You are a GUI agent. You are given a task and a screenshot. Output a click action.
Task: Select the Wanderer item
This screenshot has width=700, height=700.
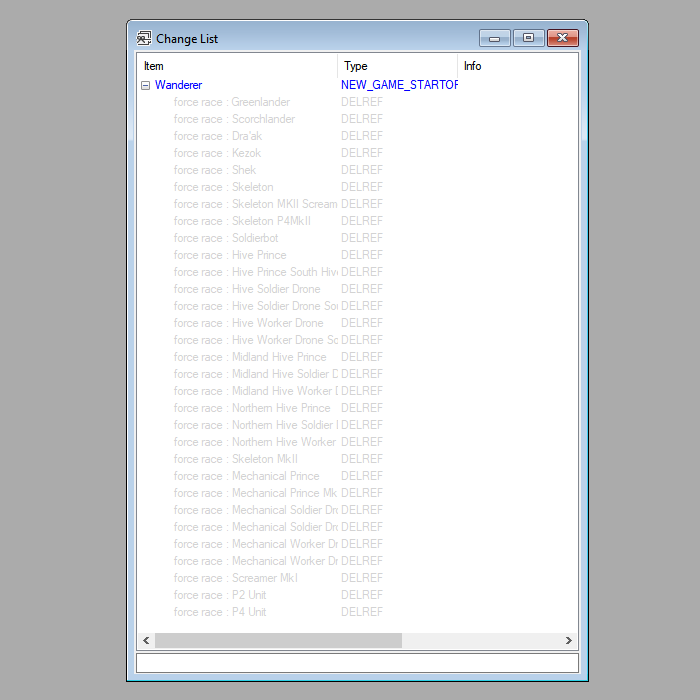tap(178, 85)
